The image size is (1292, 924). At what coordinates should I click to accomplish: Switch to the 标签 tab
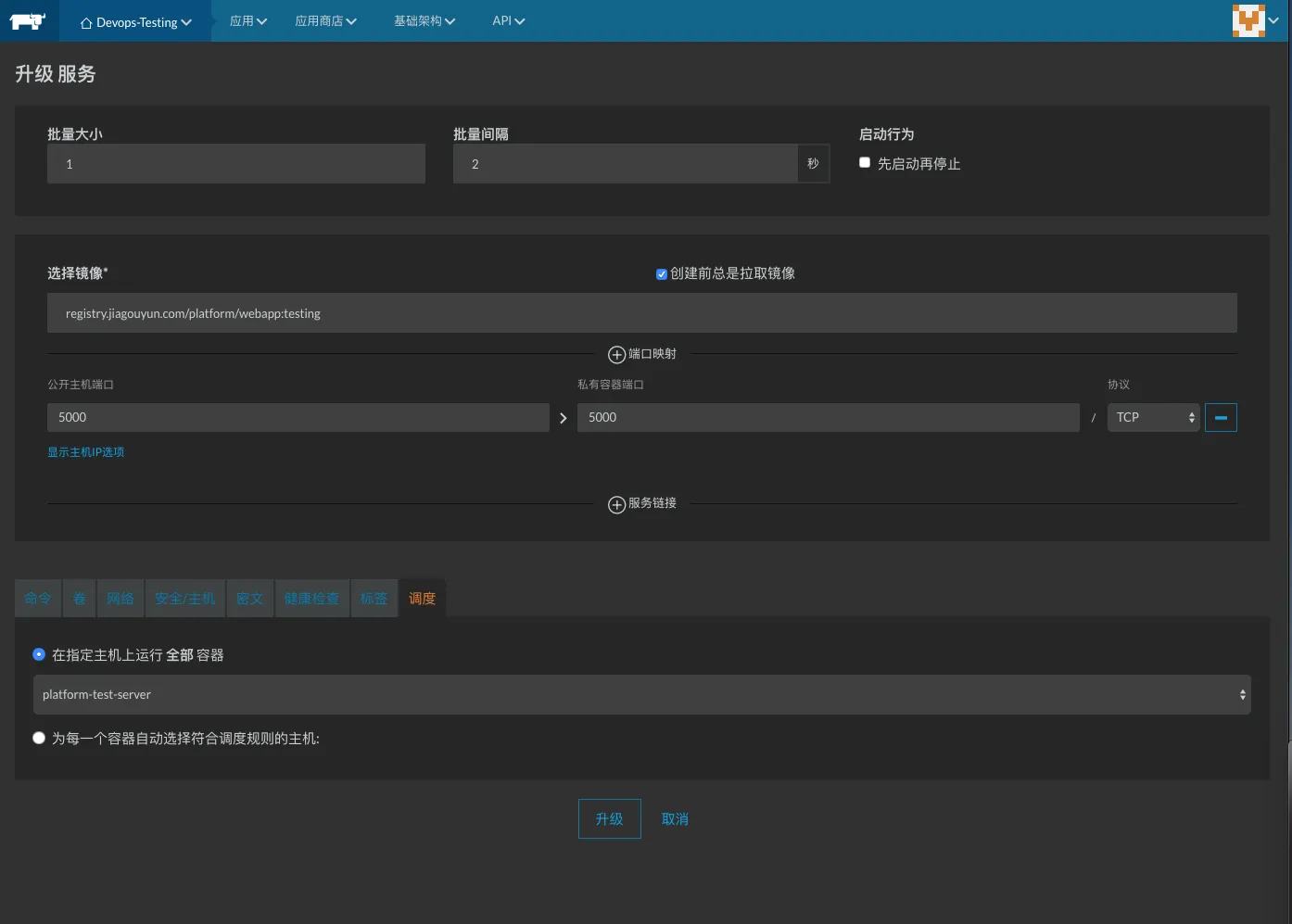click(x=374, y=599)
